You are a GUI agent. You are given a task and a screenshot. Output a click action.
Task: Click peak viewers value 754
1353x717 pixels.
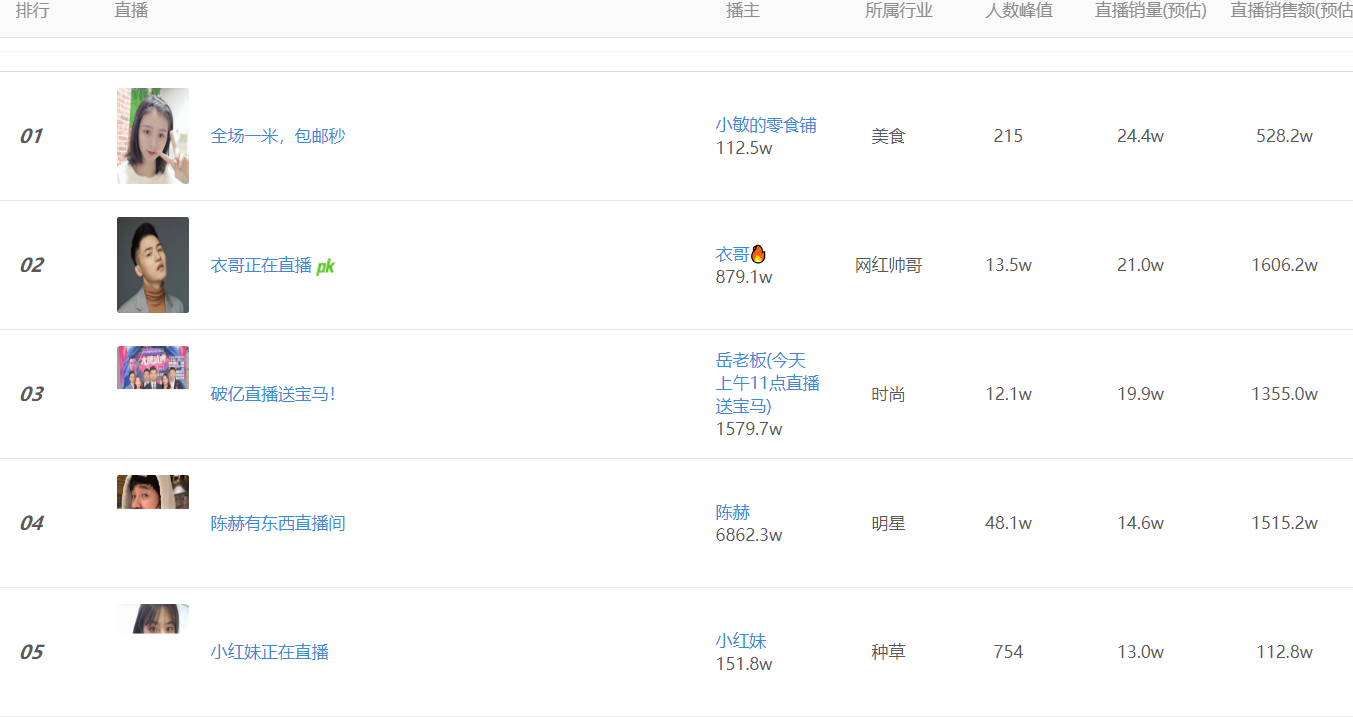point(1008,652)
